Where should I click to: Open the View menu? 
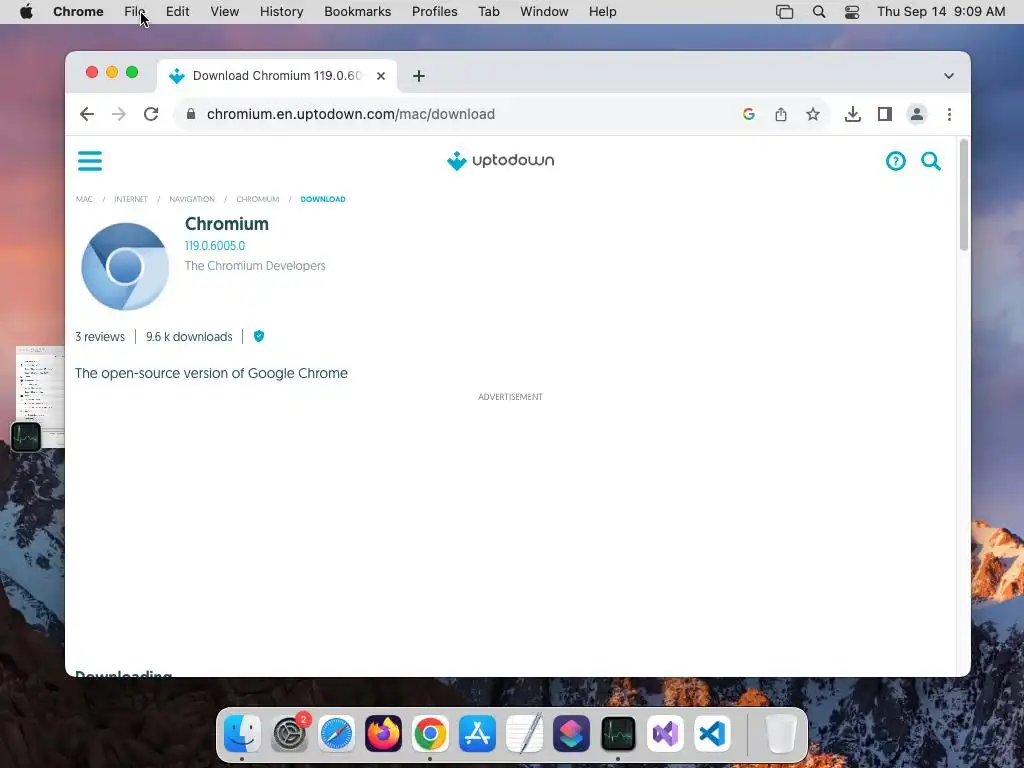(225, 12)
